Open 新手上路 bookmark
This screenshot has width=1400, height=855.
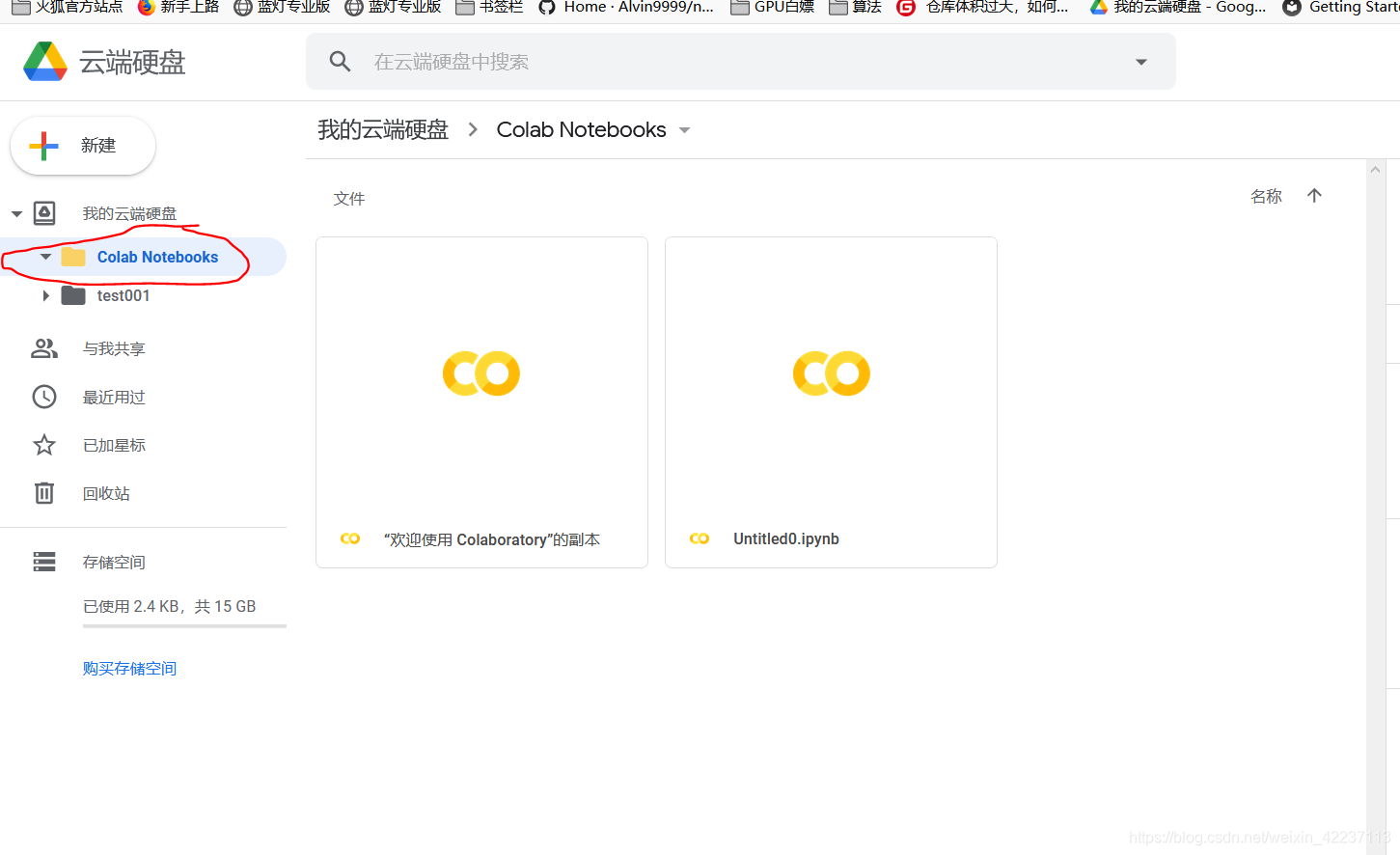pos(178,8)
